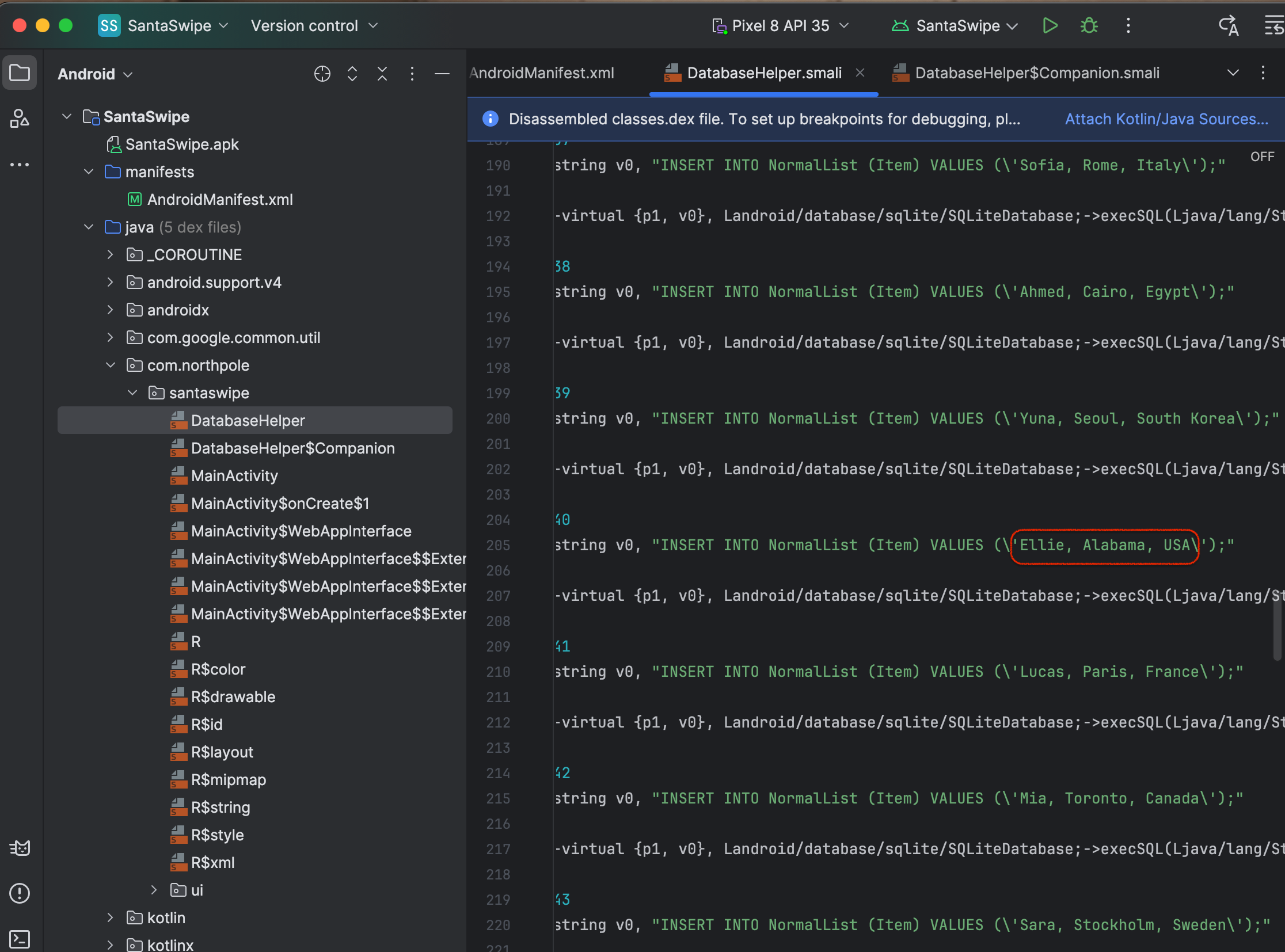Toggle the OFF reader mode indicator

pyautogui.click(x=1261, y=157)
